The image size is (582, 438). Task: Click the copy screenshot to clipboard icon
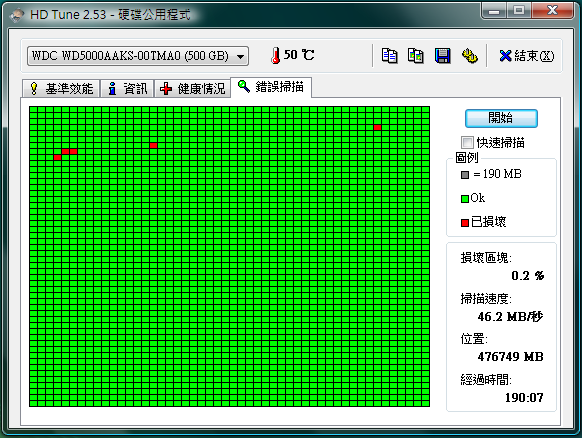tap(416, 56)
